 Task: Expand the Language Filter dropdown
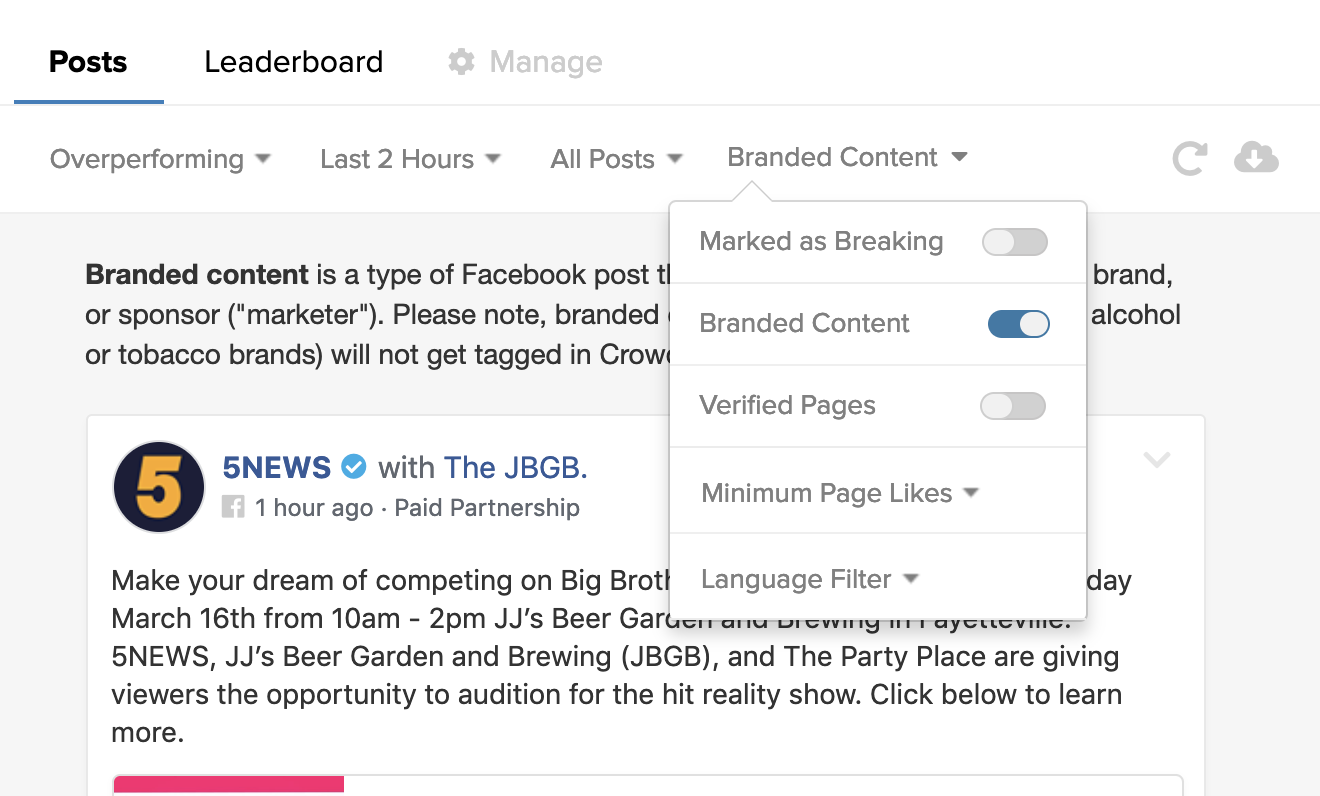click(x=810, y=579)
